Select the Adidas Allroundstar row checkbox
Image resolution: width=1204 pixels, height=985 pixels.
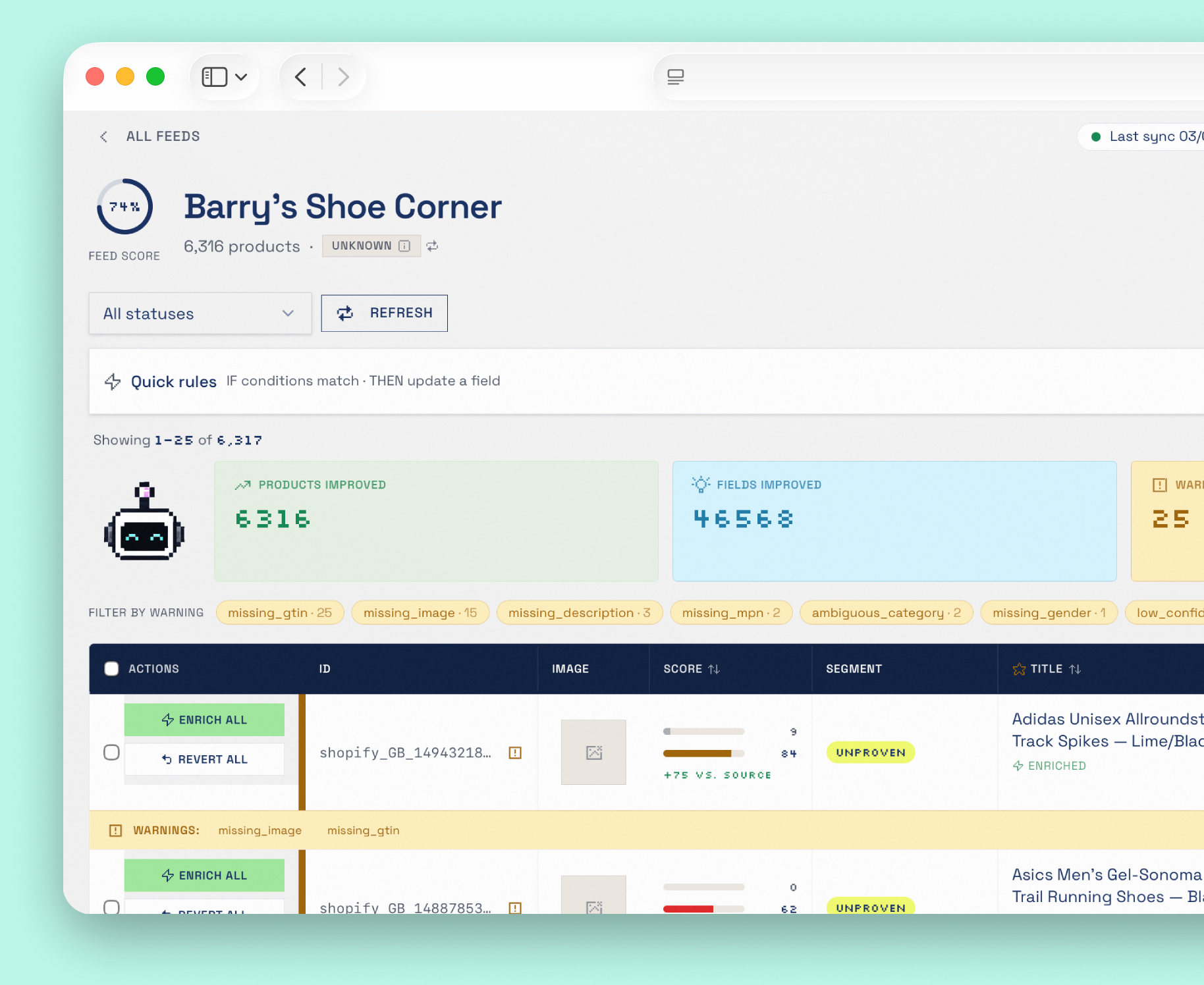(x=112, y=753)
